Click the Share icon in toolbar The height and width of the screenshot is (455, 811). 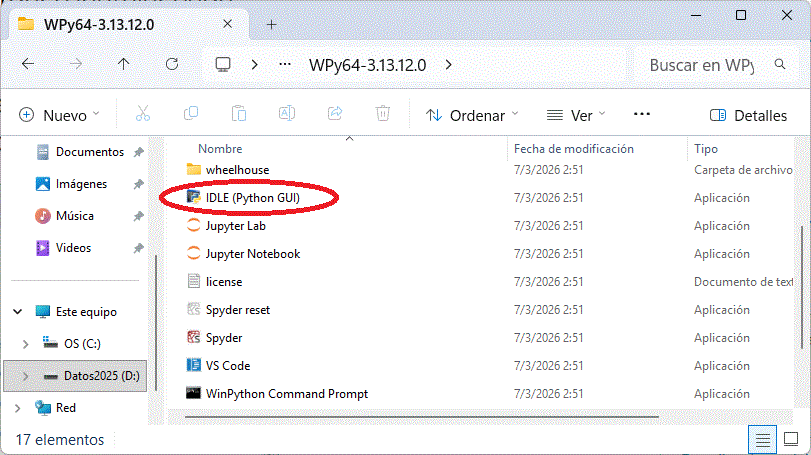pos(335,114)
